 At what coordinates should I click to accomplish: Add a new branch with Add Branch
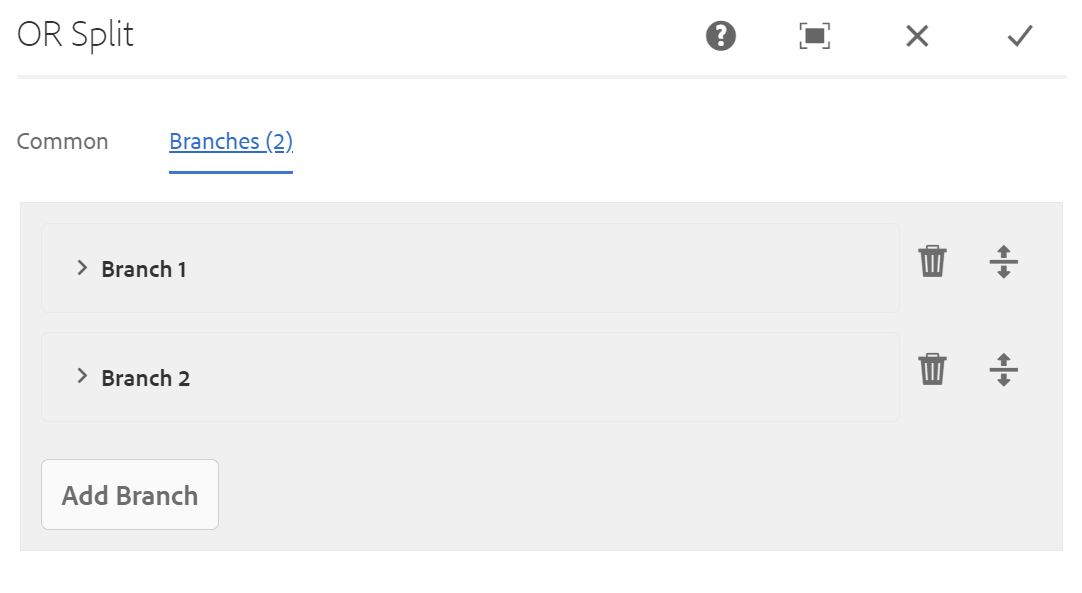coord(130,495)
